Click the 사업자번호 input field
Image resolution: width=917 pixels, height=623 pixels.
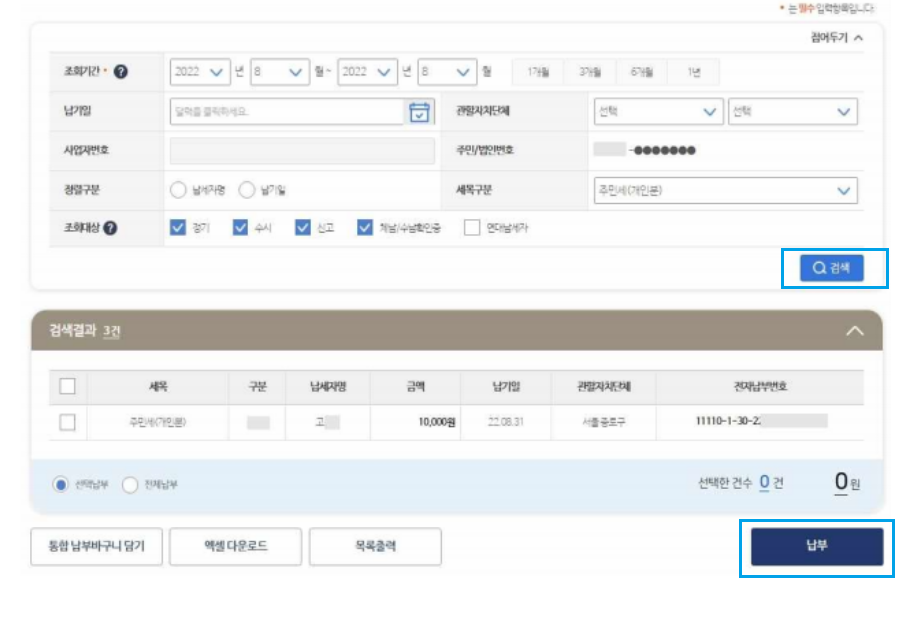tap(302, 151)
